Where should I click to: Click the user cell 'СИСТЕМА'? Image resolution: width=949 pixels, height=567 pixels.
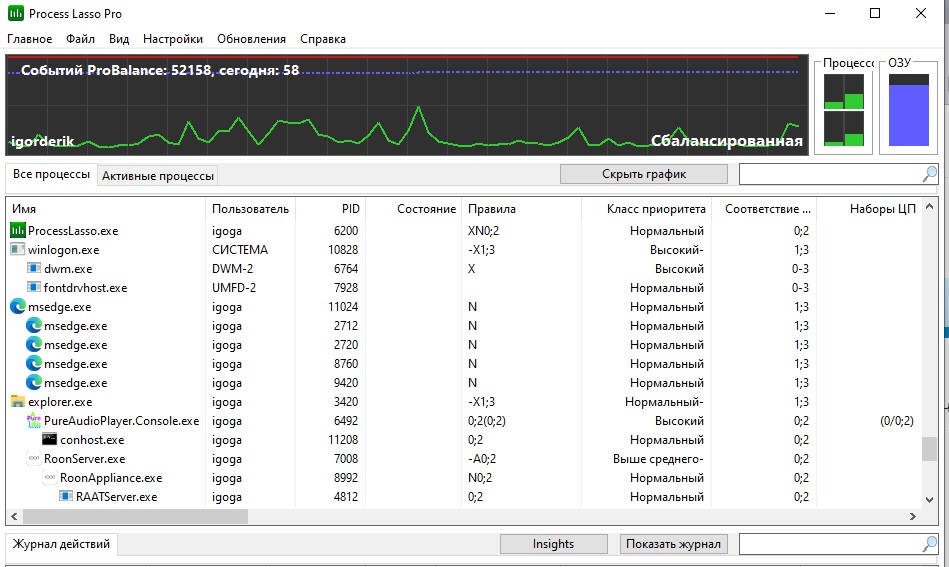click(240, 250)
